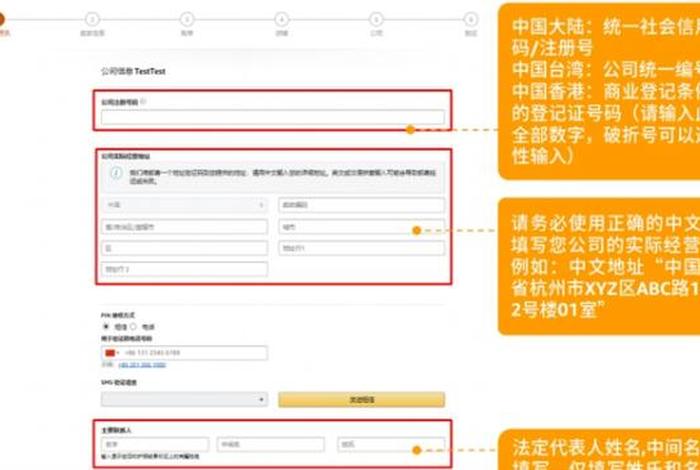
Task: Click the city (城市) input field
Action: click(362, 227)
